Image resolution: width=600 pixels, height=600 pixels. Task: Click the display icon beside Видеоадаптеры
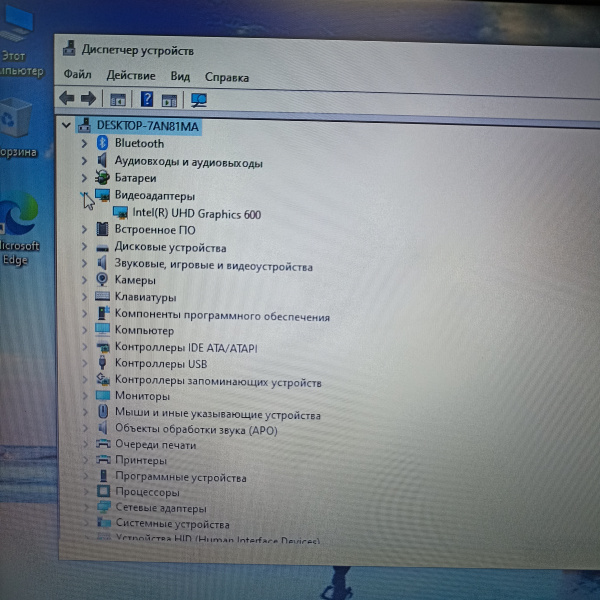click(102, 195)
